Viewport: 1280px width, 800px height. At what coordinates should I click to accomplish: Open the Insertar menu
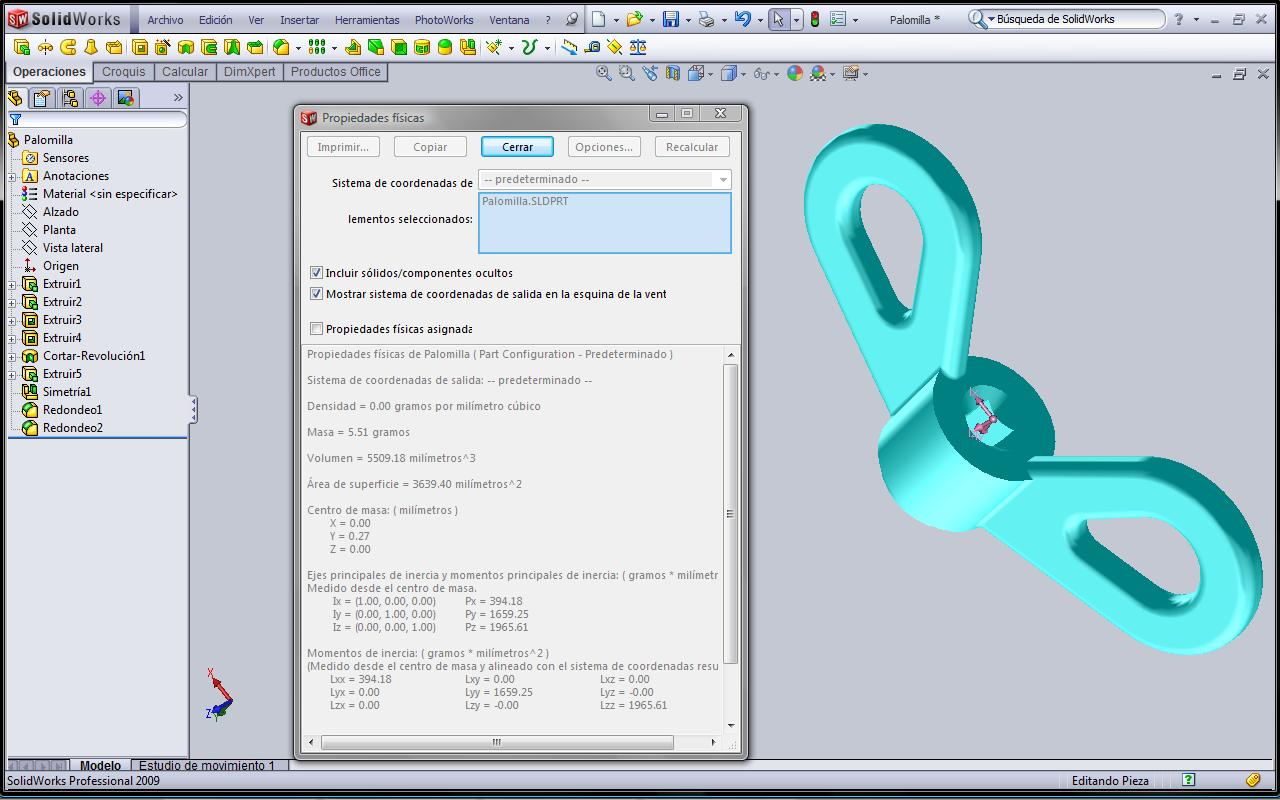pos(299,19)
